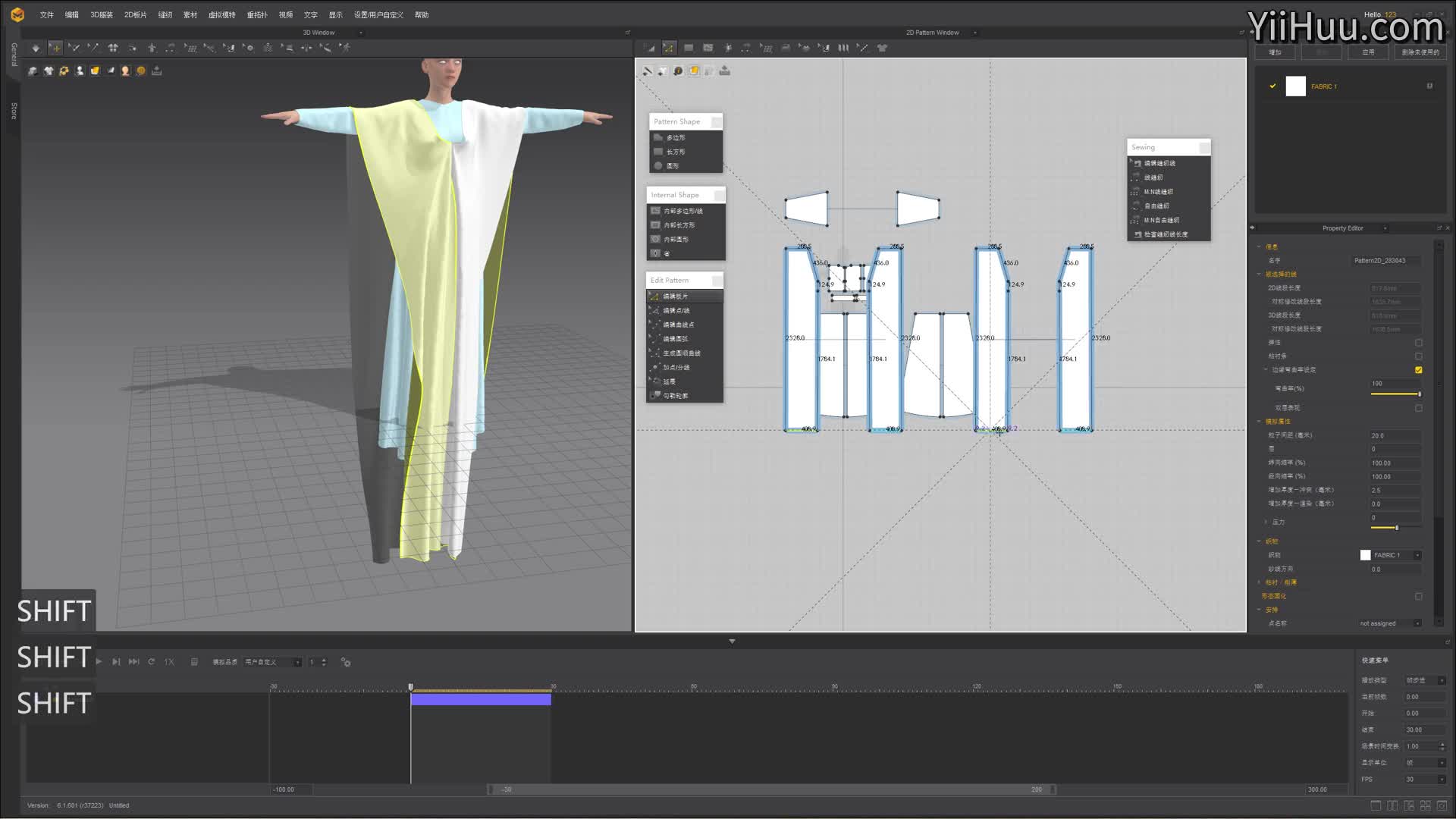Image resolution: width=1456 pixels, height=819 pixels.
Task: Click the 删除未使用的 button
Action: click(x=1420, y=52)
